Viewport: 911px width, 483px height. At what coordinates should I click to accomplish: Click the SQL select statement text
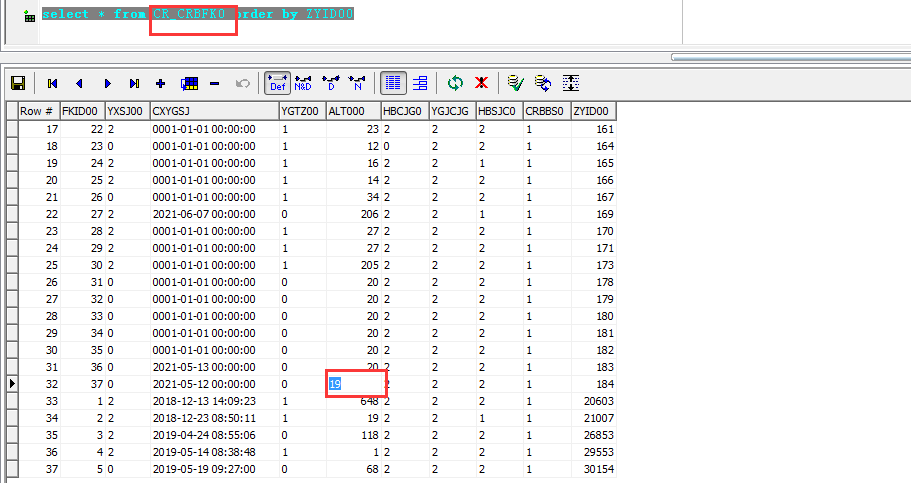[x=198, y=14]
